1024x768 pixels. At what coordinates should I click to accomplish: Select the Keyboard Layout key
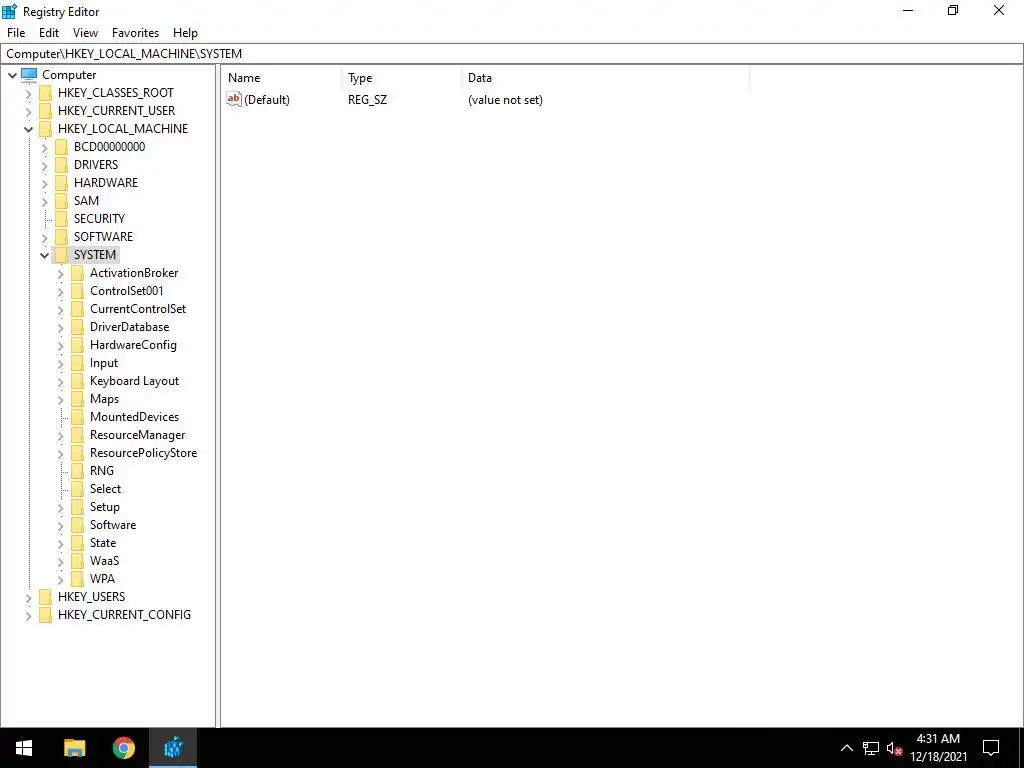click(x=135, y=381)
